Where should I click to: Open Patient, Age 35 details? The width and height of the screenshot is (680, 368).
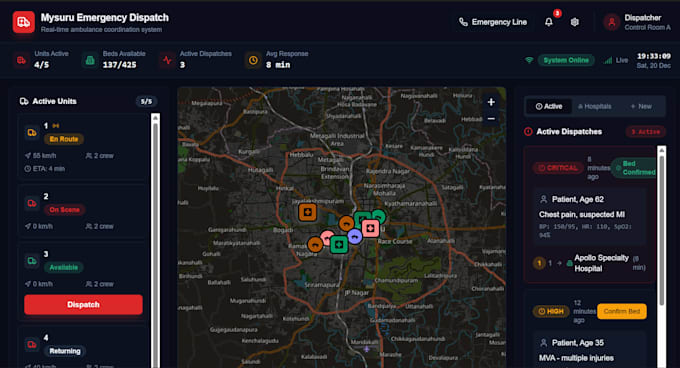(578, 343)
